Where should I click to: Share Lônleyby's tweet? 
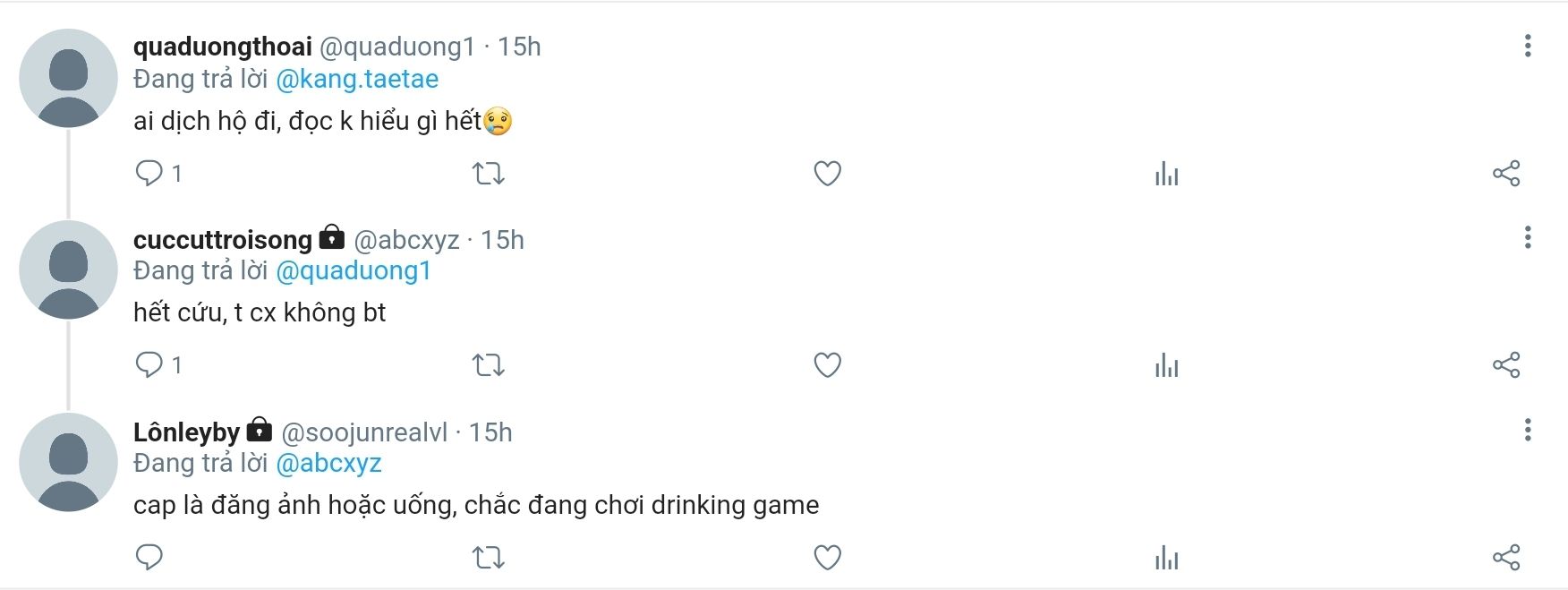[1506, 557]
